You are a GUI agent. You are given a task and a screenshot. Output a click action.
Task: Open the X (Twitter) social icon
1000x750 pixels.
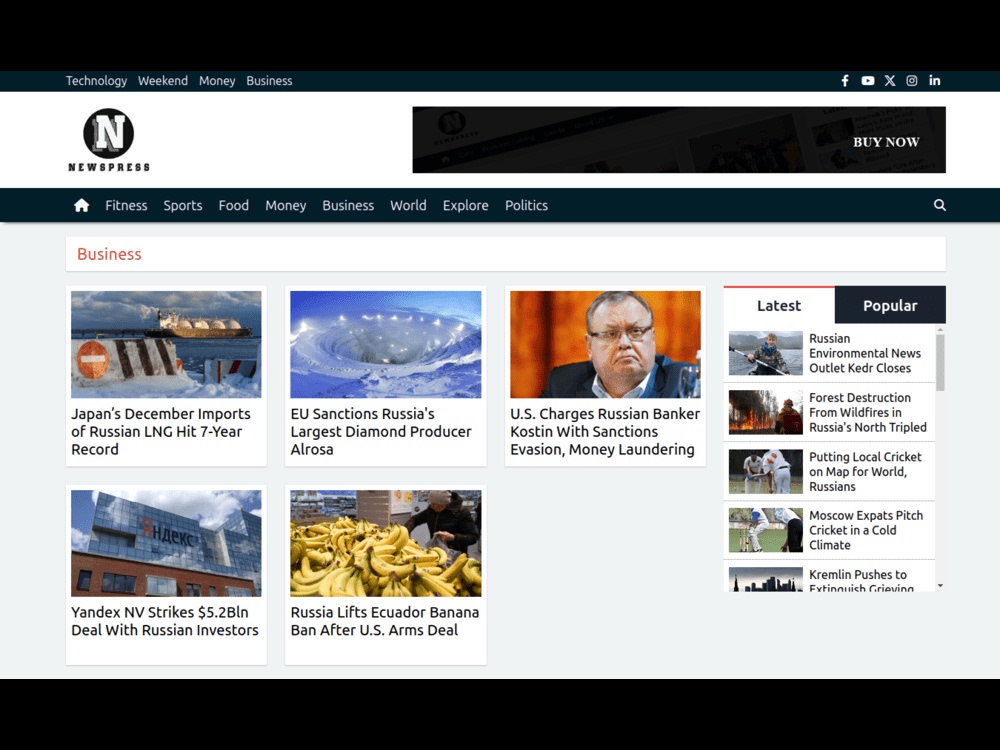pyautogui.click(x=890, y=81)
